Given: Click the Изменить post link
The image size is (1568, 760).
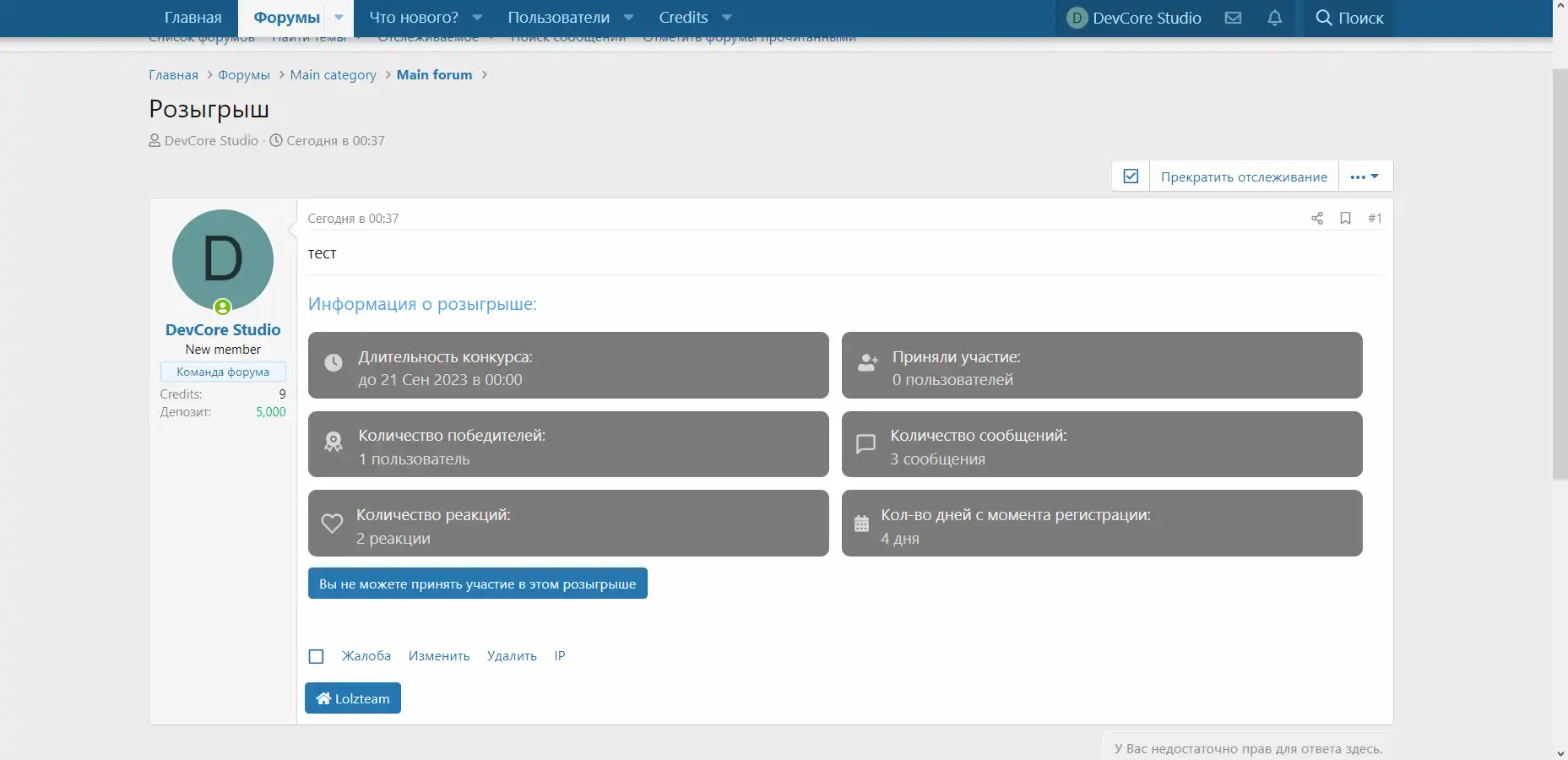Looking at the screenshot, I should click(x=438, y=656).
